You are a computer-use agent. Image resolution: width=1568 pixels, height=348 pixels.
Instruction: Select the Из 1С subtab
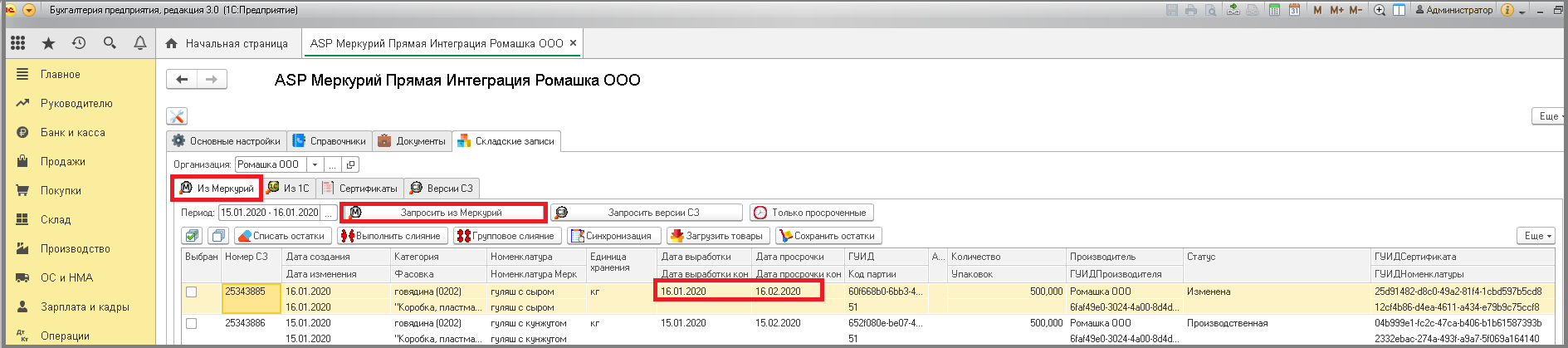(288, 189)
